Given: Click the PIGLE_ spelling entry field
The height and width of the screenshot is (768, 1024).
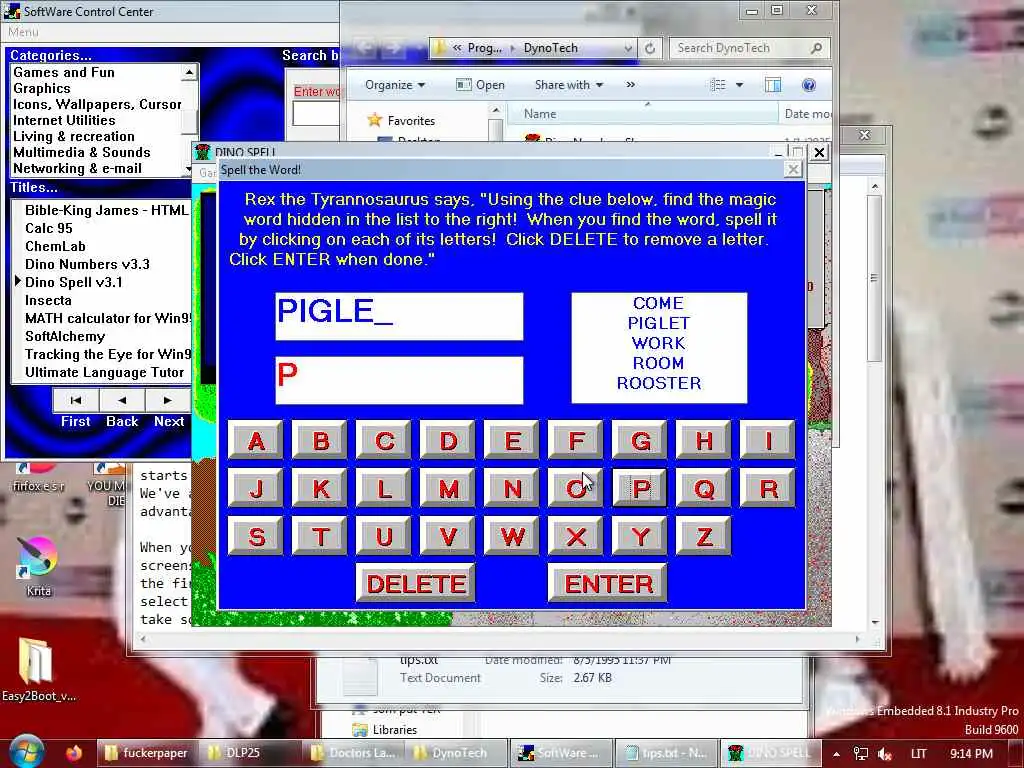Looking at the screenshot, I should click(x=399, y=316).
